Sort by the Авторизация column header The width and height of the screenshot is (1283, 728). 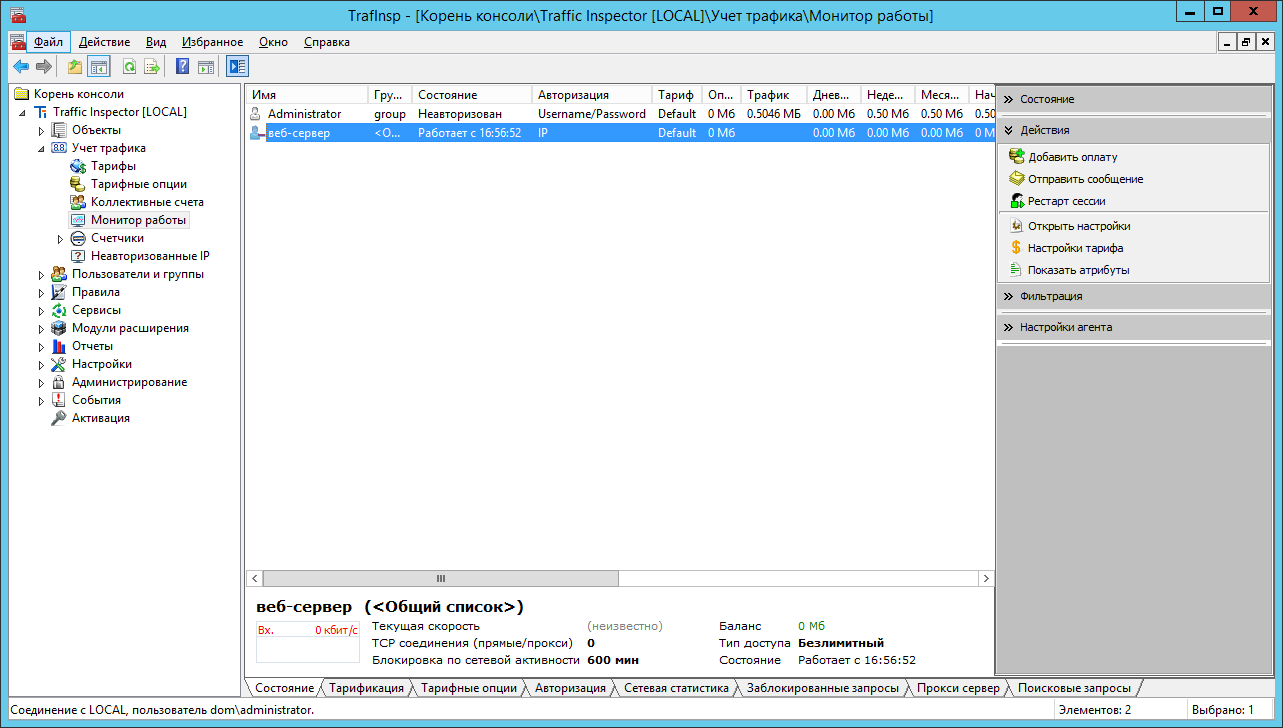tap(592, 95)
